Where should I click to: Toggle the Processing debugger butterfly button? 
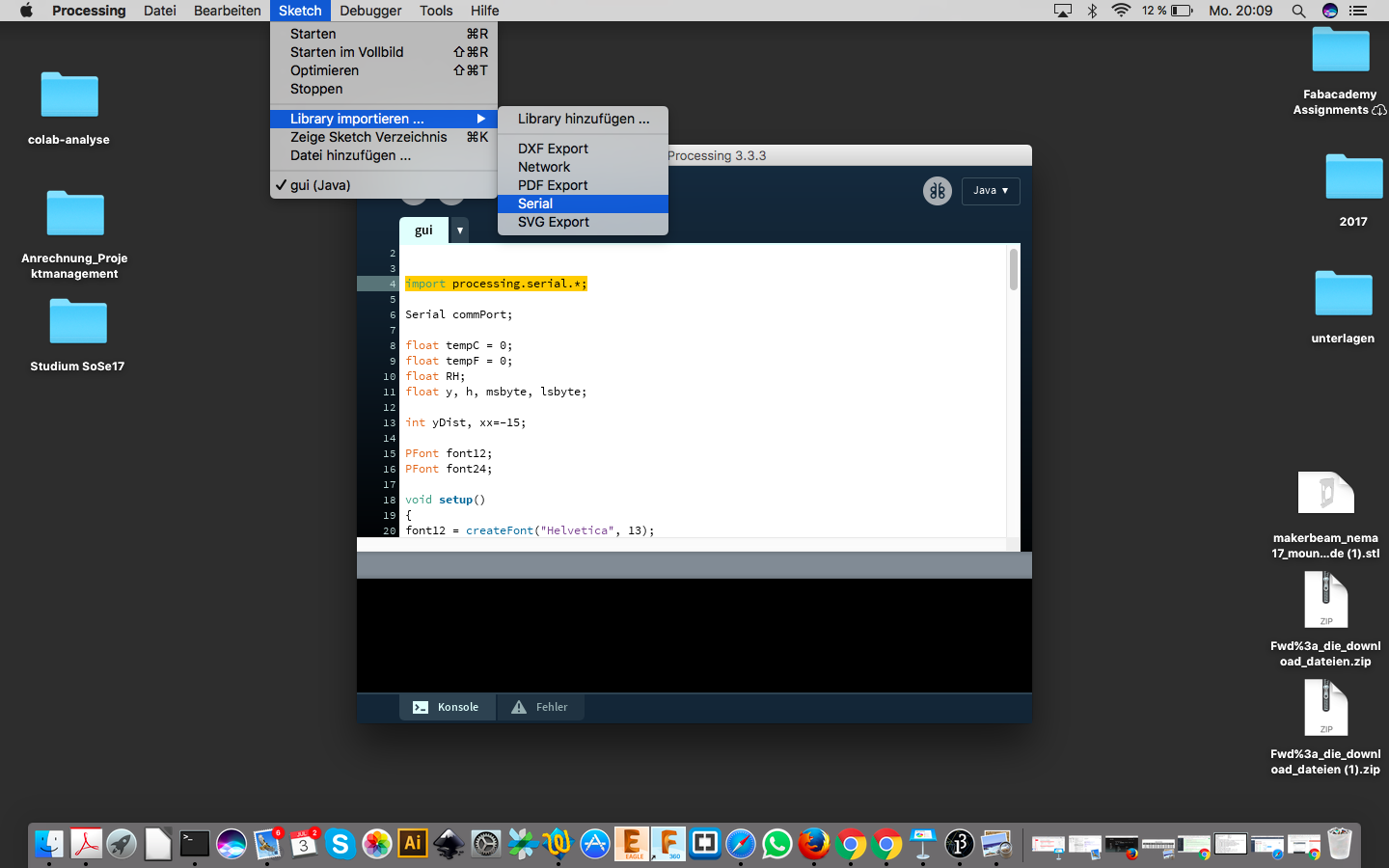[x=937, y=191]
